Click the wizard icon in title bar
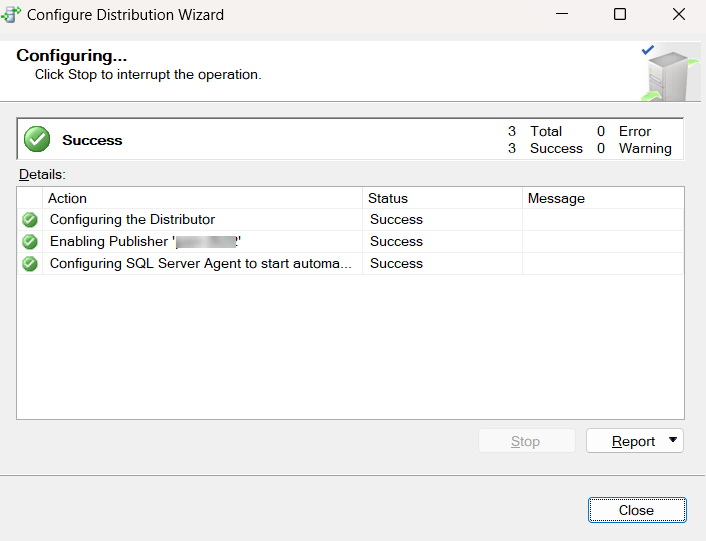 (x=12, y=15)
